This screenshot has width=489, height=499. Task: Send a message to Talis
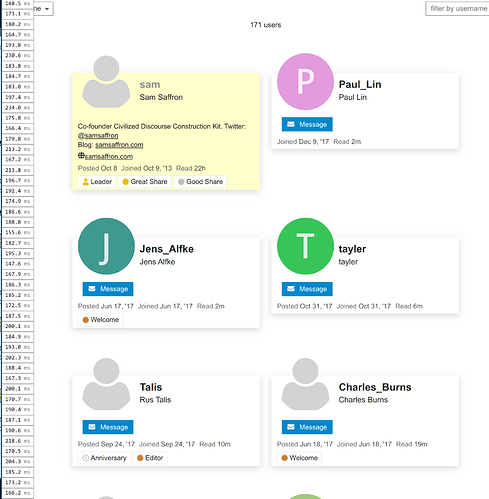click(108, 427)
